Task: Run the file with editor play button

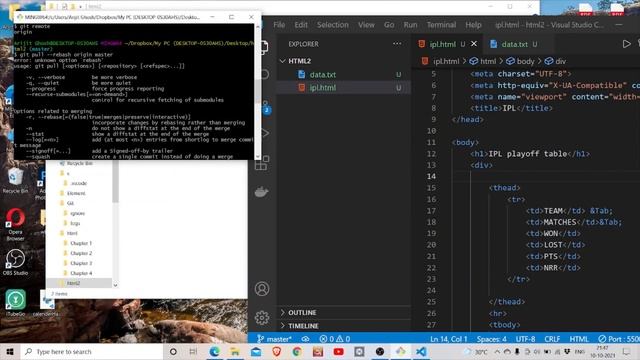Action: (626, 44)
